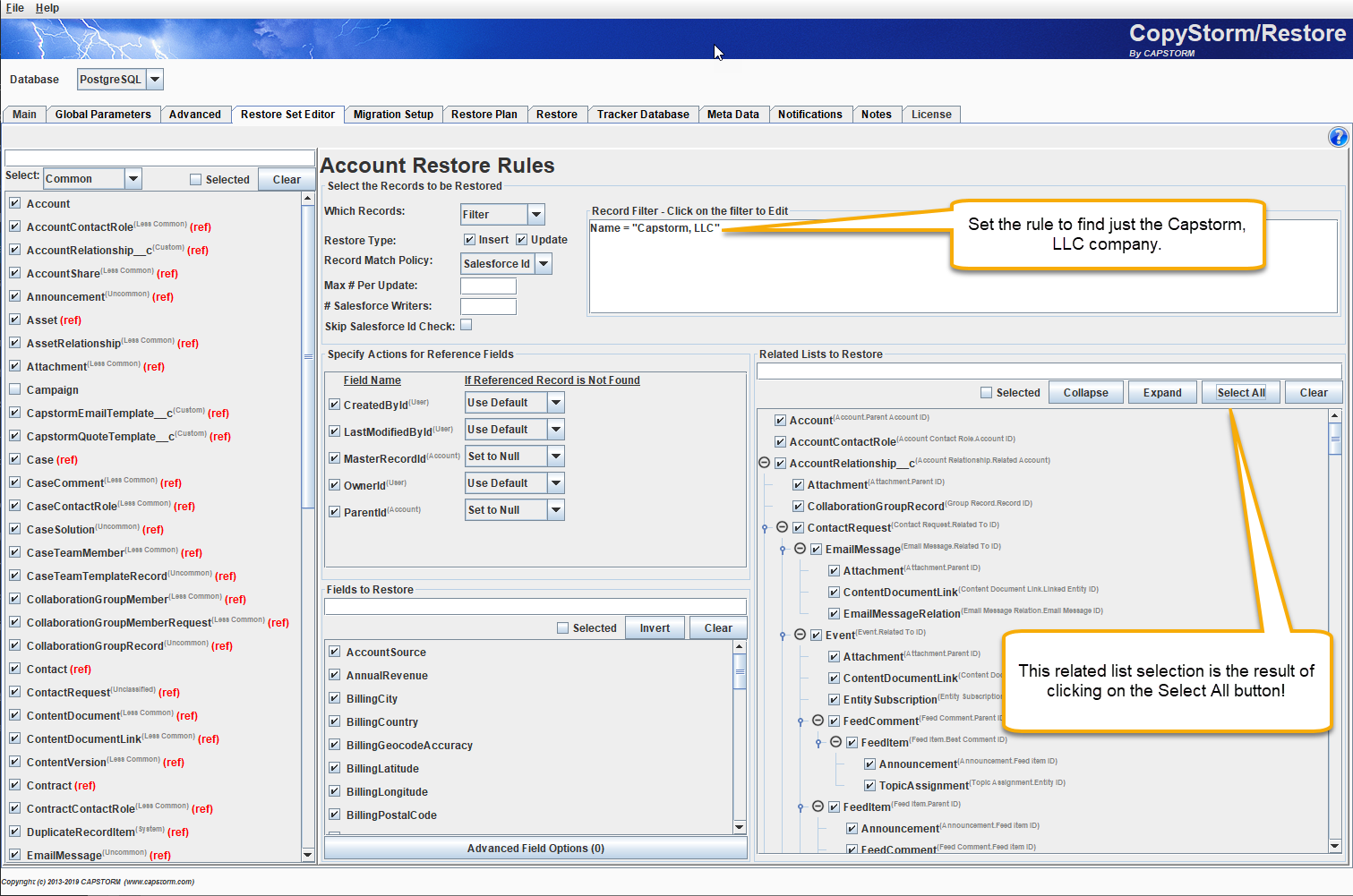
Task: Switch to the Restore Plan tab
Action: 484,115
